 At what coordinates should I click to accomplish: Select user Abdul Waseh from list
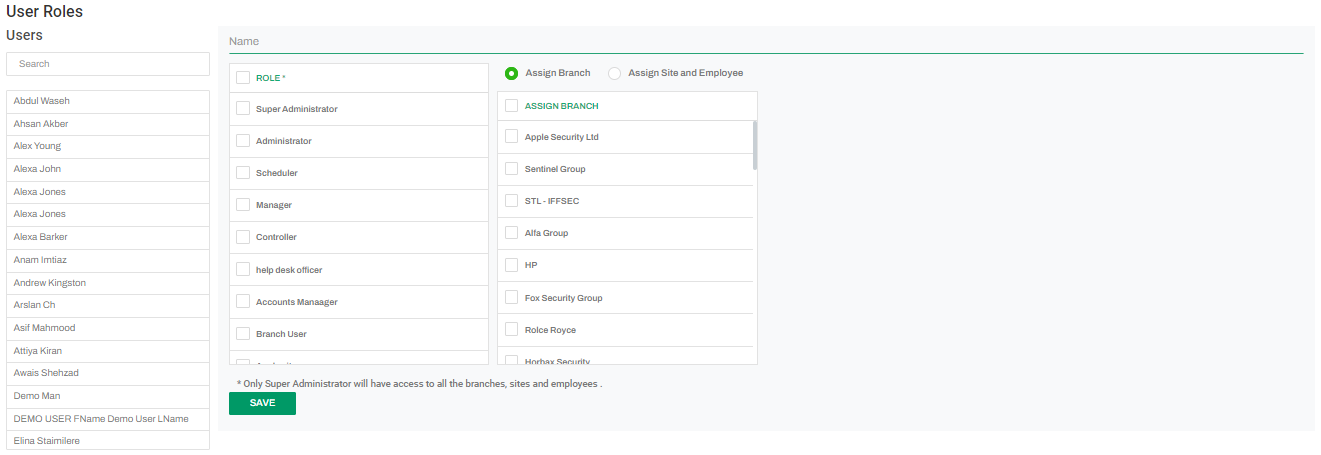click(108, 101)
